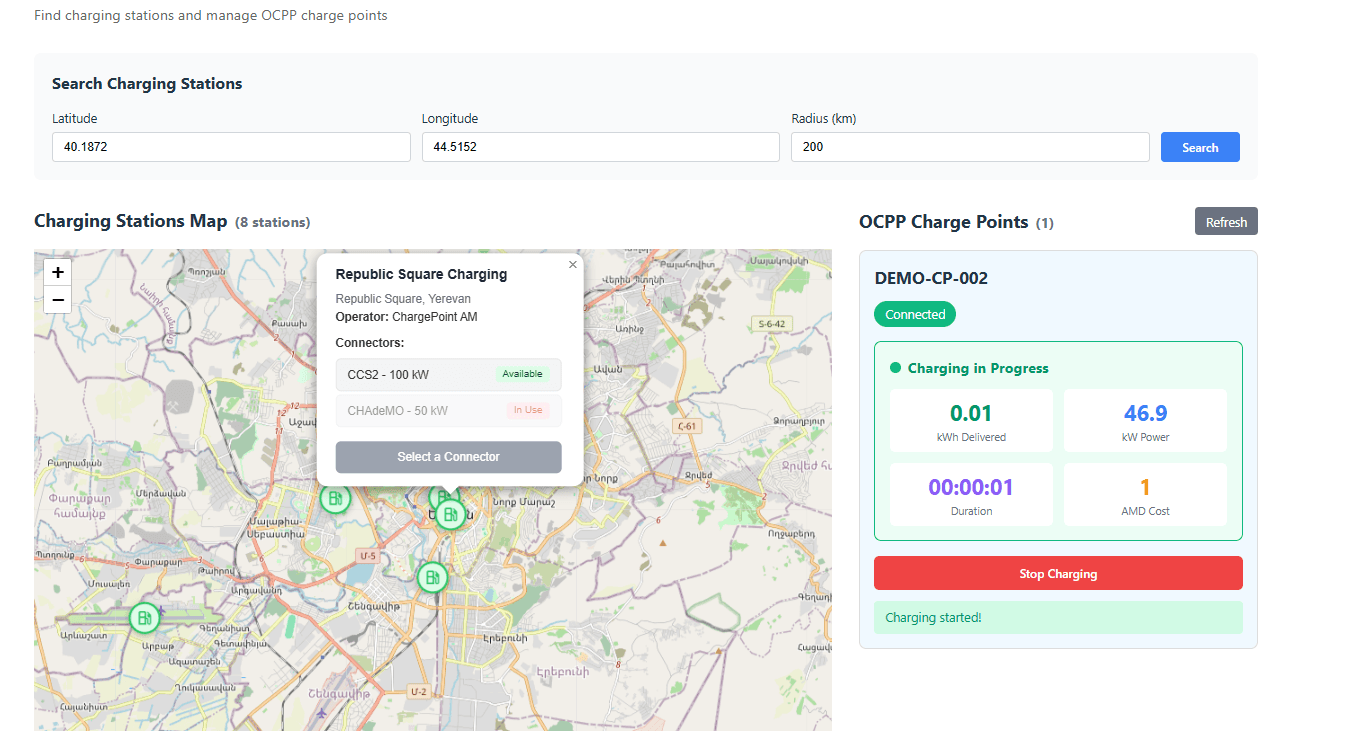Click the "(8 stations)" count label
Image resolution: width=1362 pixels, height=731 pixels.
(273, 222)
